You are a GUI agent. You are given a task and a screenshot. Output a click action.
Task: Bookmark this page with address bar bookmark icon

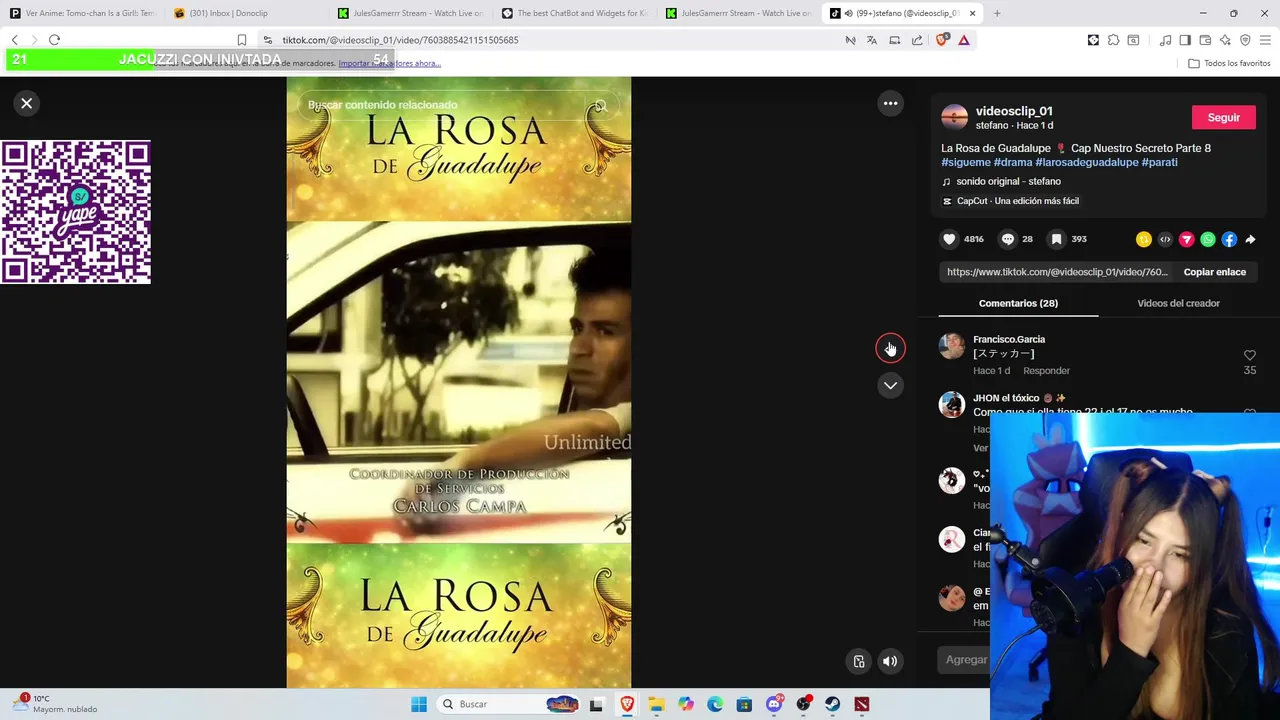tap(242, 40)
